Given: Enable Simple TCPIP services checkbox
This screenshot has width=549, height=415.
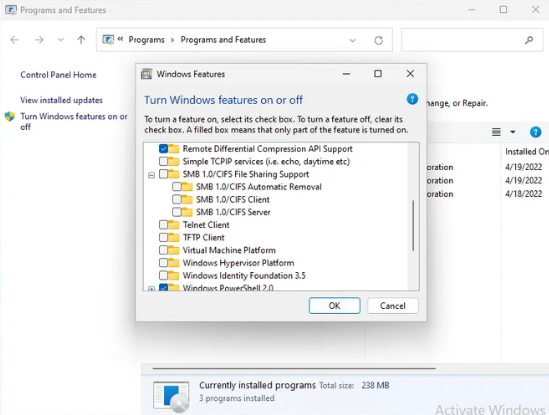Looking at the screenshot, I should click(163, 161).
